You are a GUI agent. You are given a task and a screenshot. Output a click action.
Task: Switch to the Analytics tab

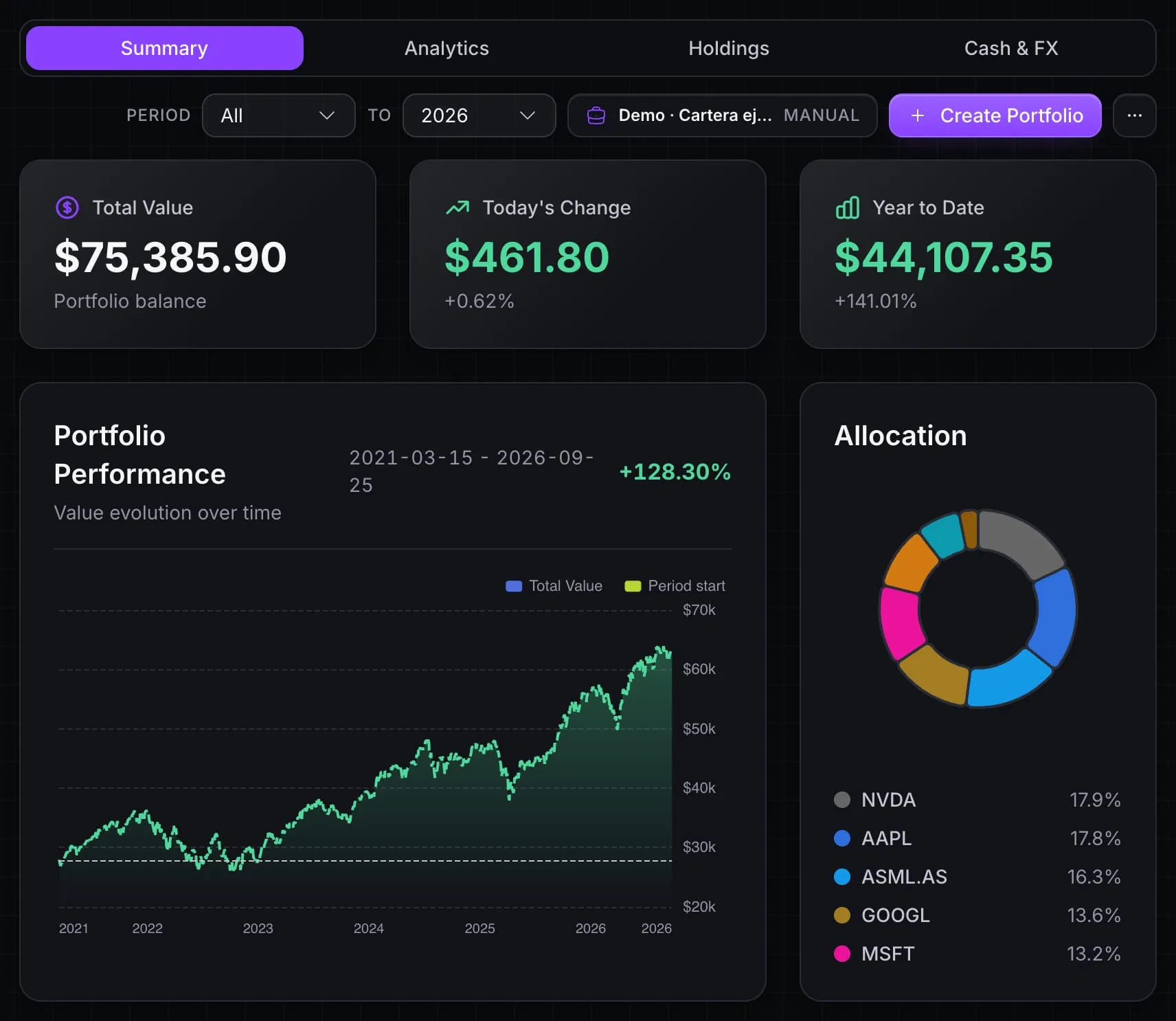[446, 48]
